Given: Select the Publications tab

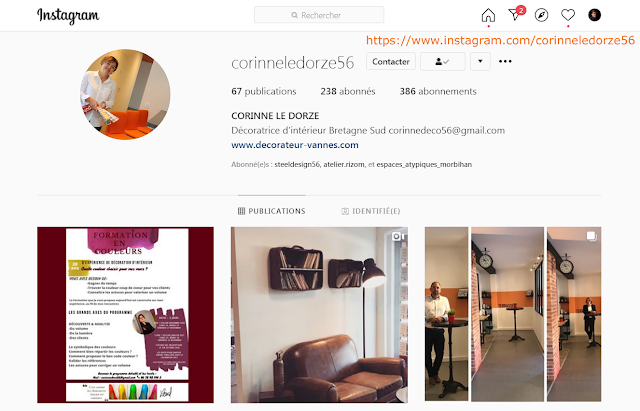Looking at the screenshot, I should pyautogui.click(x=271, y=211).
